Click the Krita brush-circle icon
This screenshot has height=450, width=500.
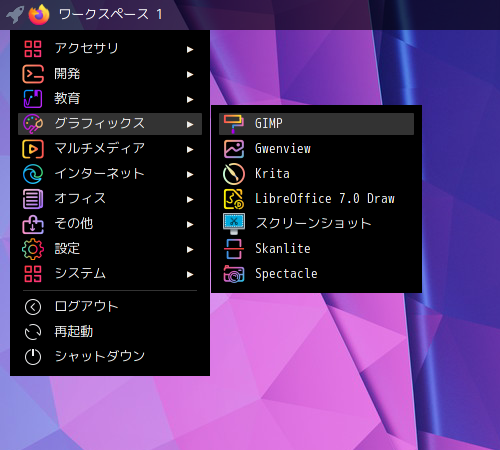tap(234, 174)
